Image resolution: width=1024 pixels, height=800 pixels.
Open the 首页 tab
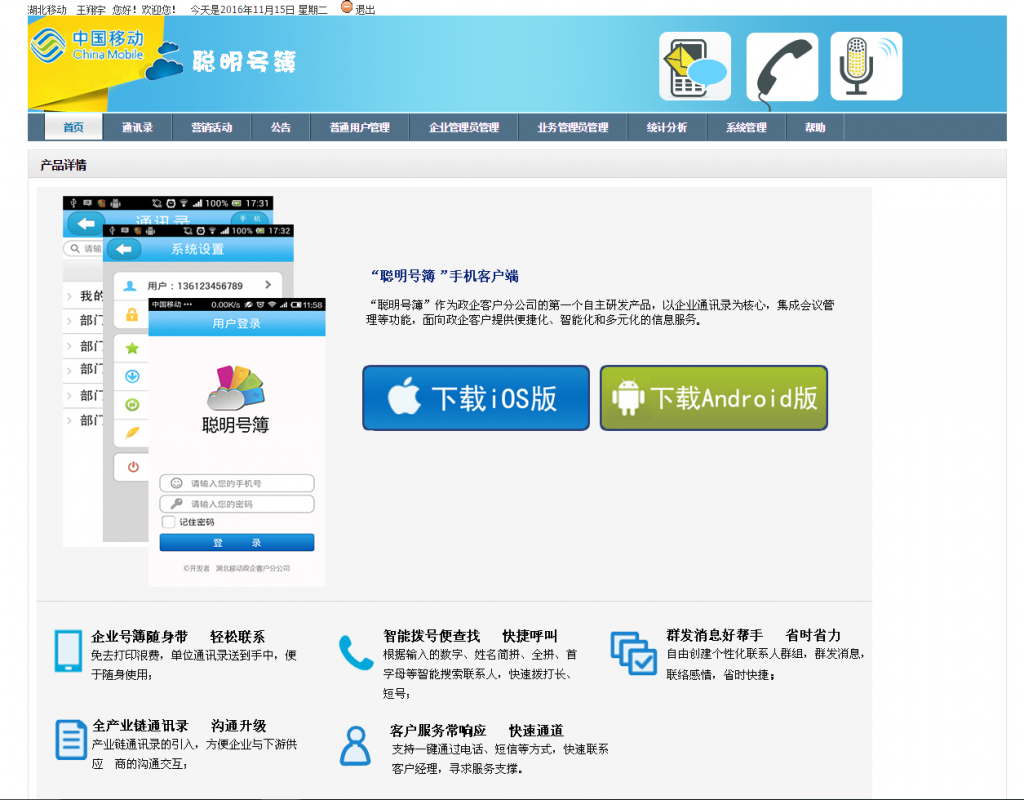pyautogui.click(x=73, y=127)
